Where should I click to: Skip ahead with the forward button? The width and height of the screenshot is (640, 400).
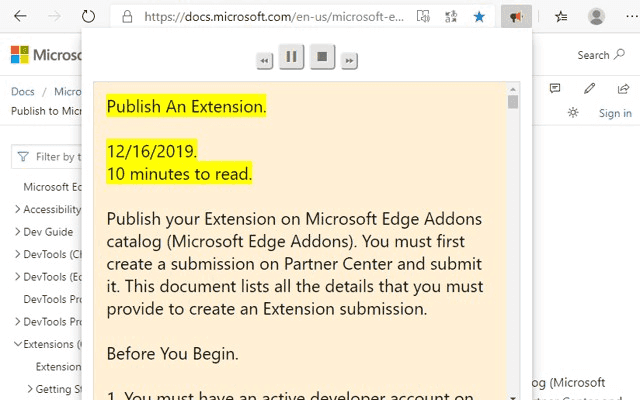click(349, 61)
